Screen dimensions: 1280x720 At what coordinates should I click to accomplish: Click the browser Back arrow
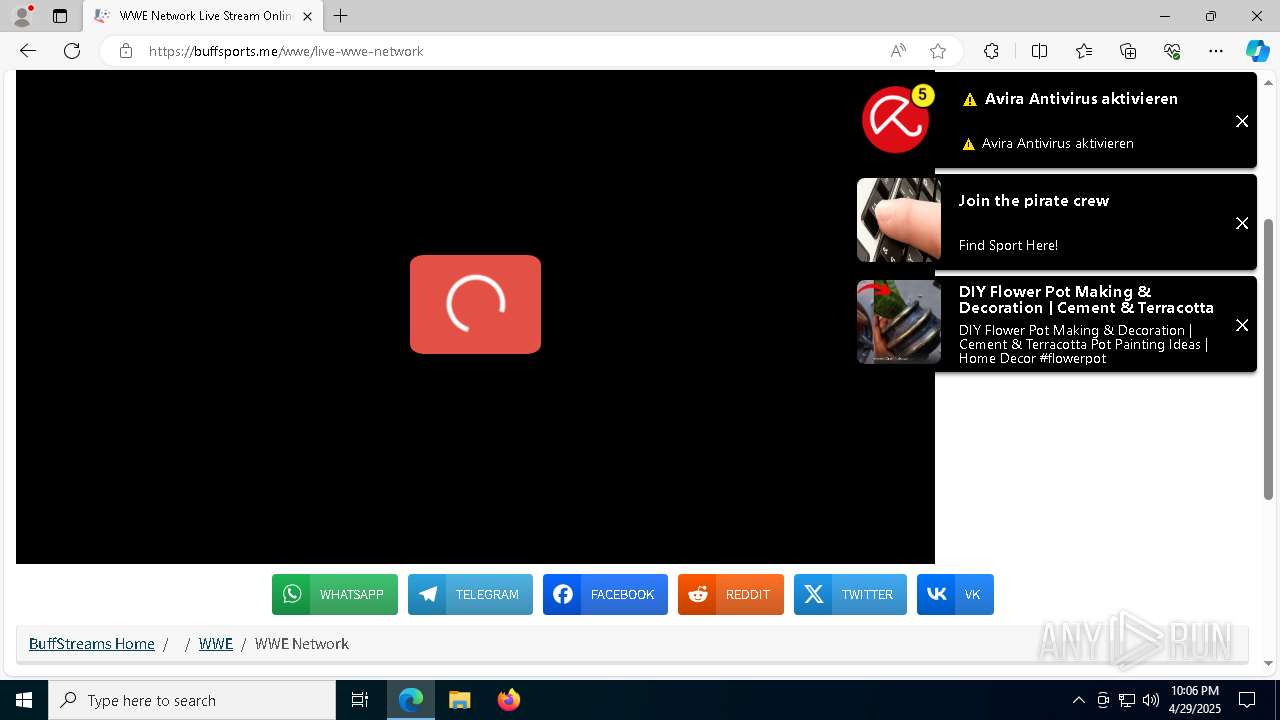pyautogui.click(x=28, y=51)
